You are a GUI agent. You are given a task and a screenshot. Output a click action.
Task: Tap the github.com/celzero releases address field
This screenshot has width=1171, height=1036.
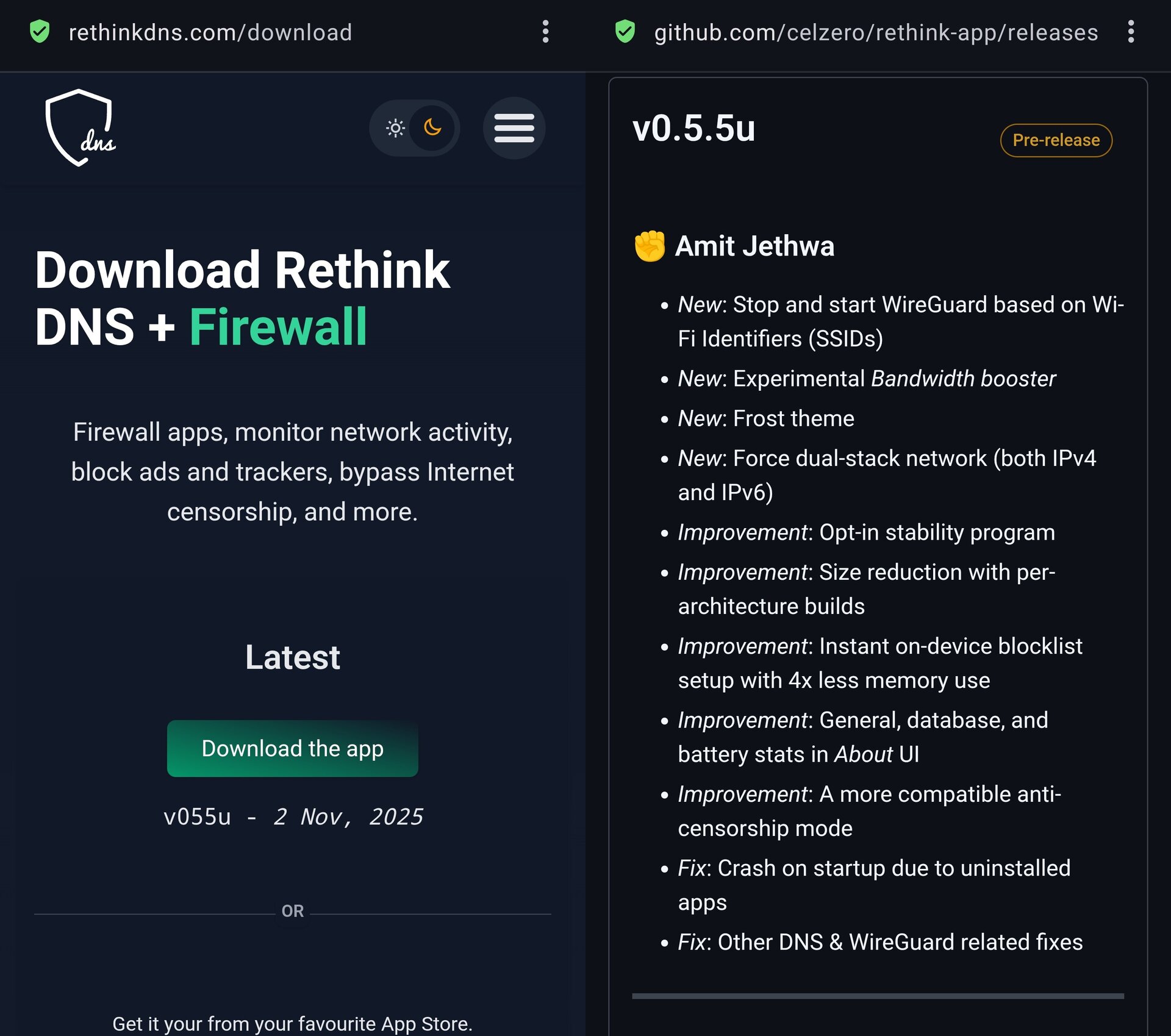coord(875,32)
